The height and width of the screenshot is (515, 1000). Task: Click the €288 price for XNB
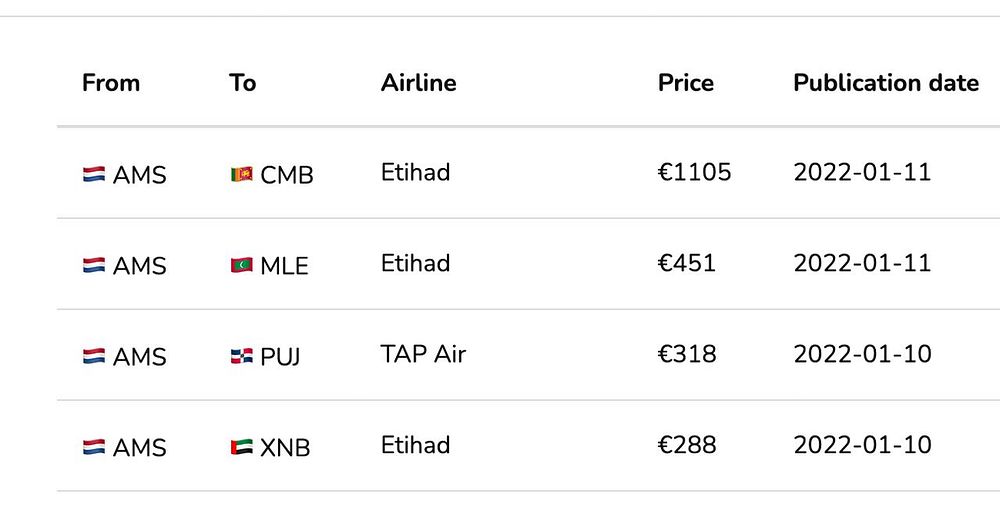pyautogui.click(x=687, y=445)
